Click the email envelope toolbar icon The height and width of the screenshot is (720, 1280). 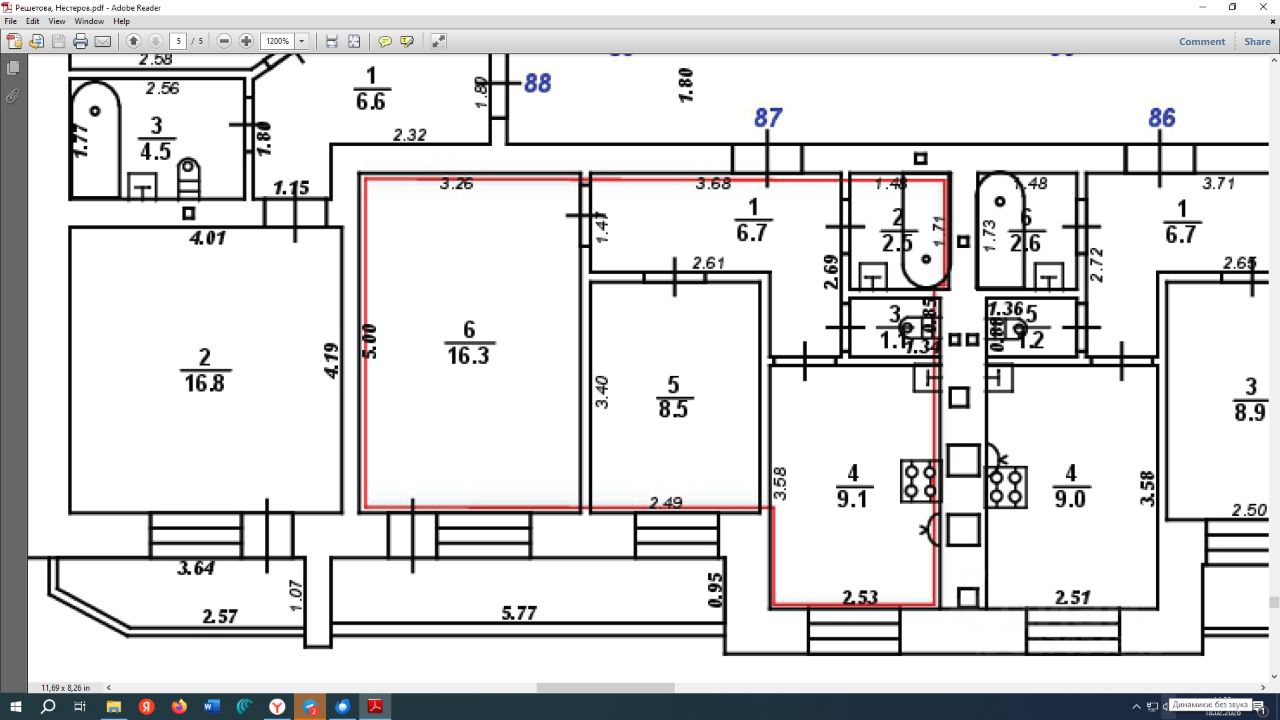102,41
